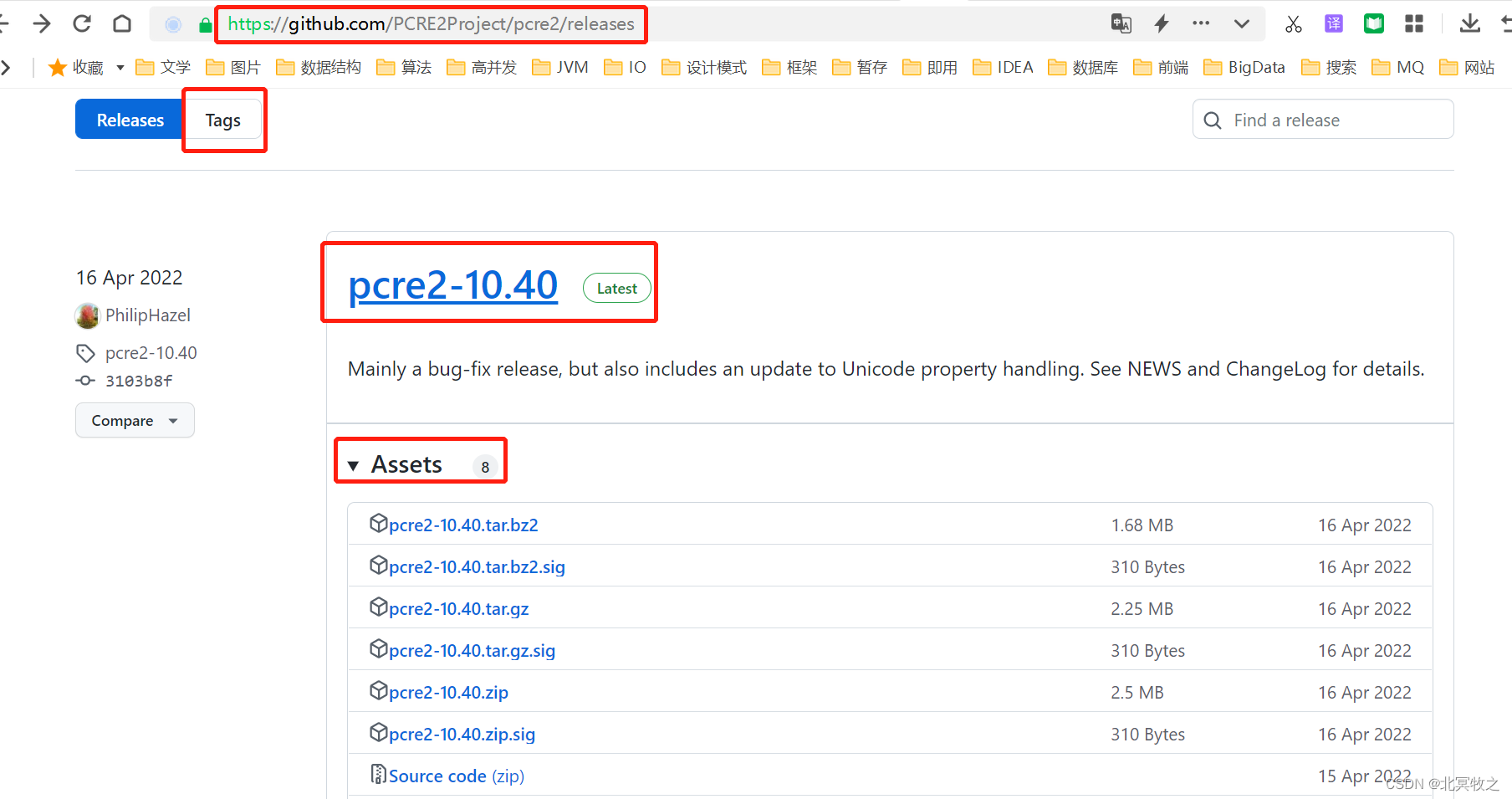
Task: Click the 2.25 MB size text
Action: point(1142,608)
